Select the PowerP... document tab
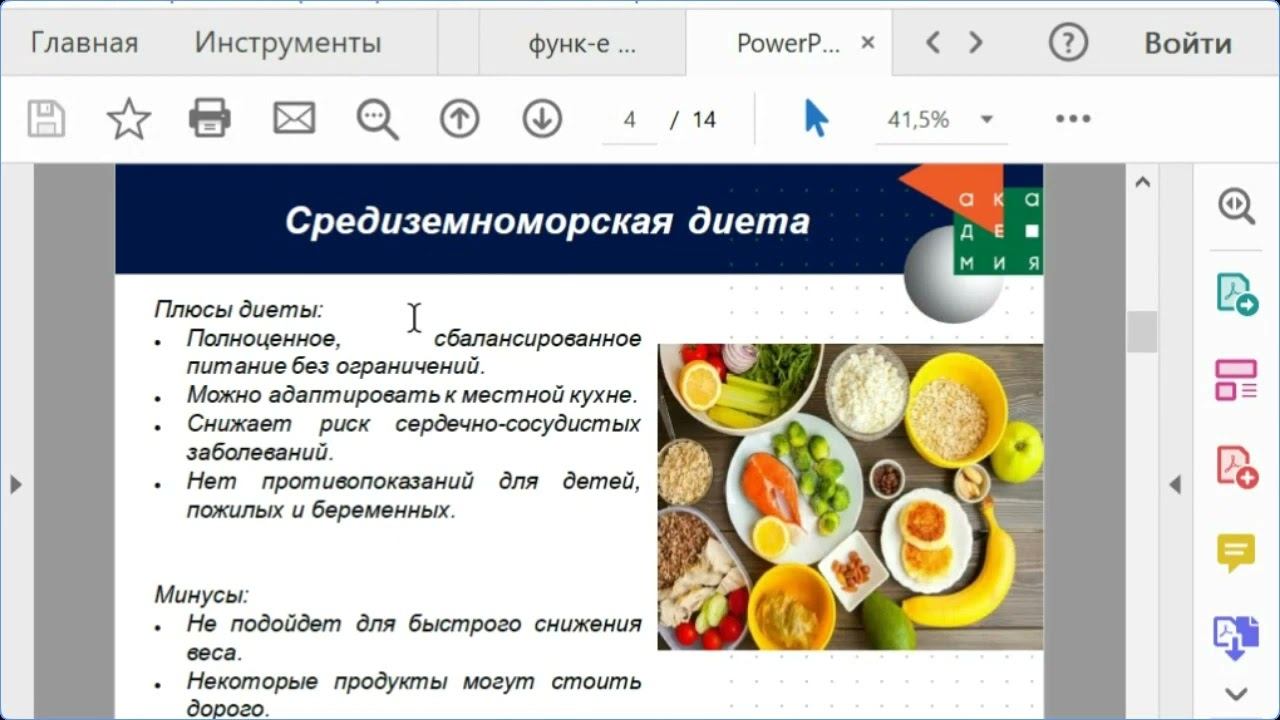 [788, 43]
